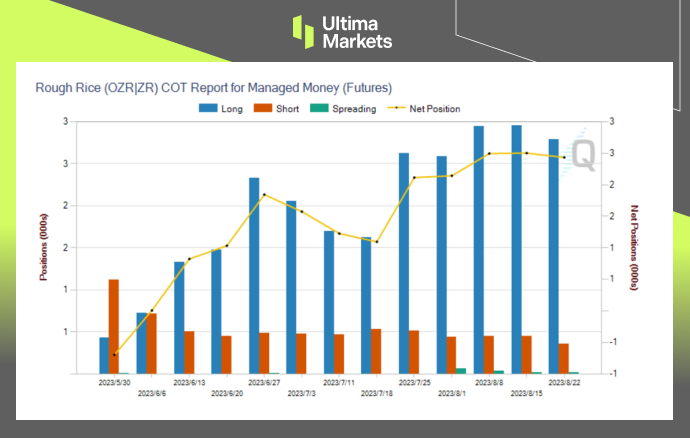Click the Net Position point at 2023/8/22
Image resolution: width=690 pixels, height=438 pixels.
coord(564,157)
